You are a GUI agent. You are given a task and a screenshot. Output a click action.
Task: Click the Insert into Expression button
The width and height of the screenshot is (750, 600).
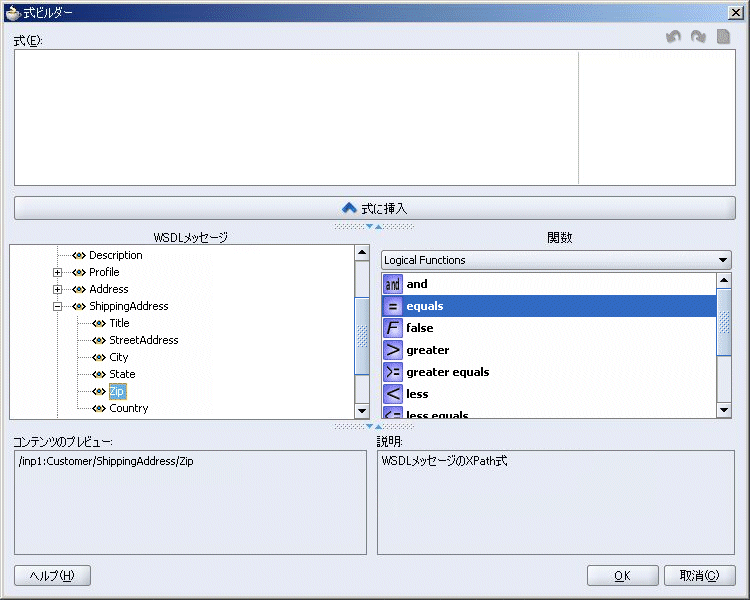tap(375, 208)
